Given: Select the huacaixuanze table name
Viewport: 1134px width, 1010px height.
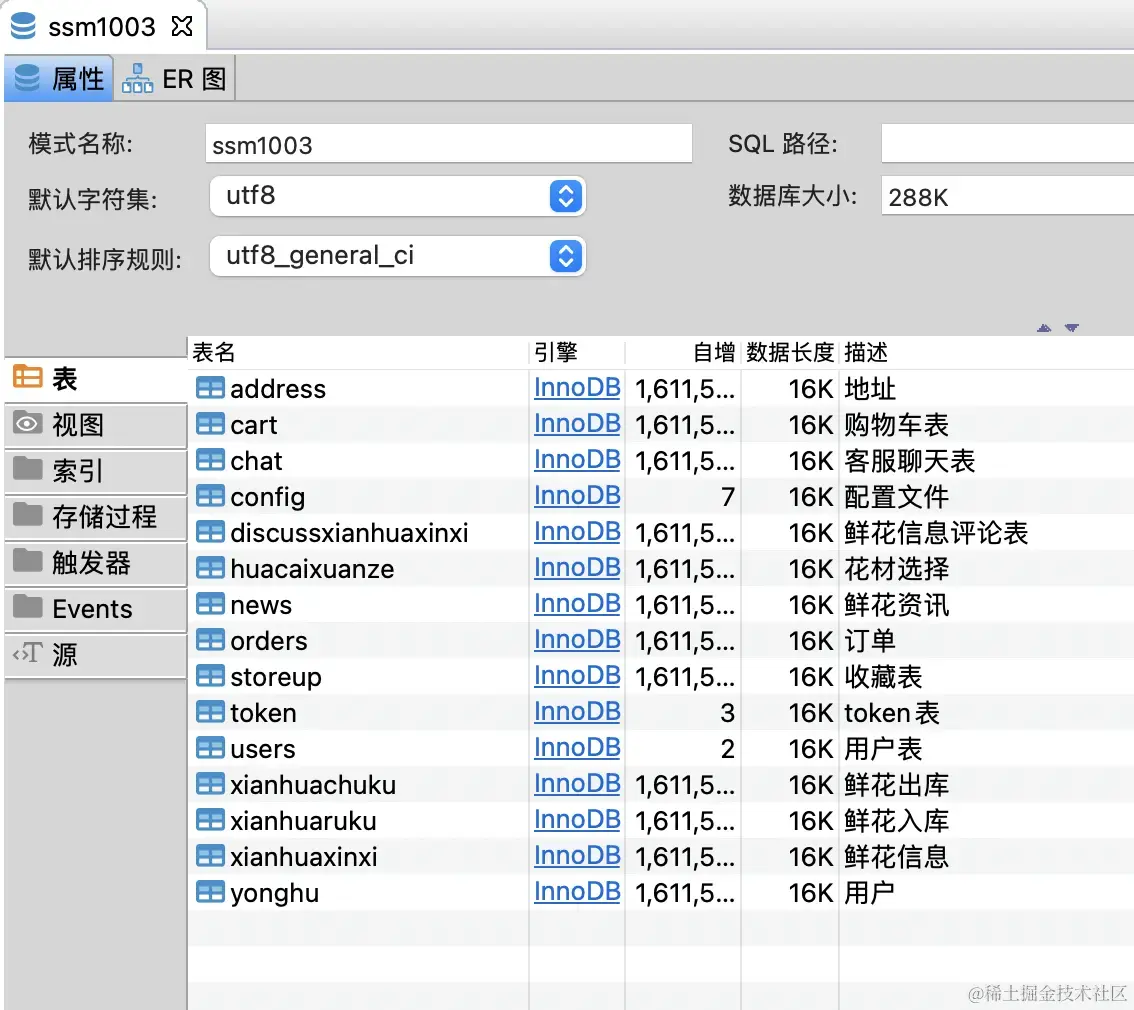Looking at the screenshot, I should pos(312,570).
